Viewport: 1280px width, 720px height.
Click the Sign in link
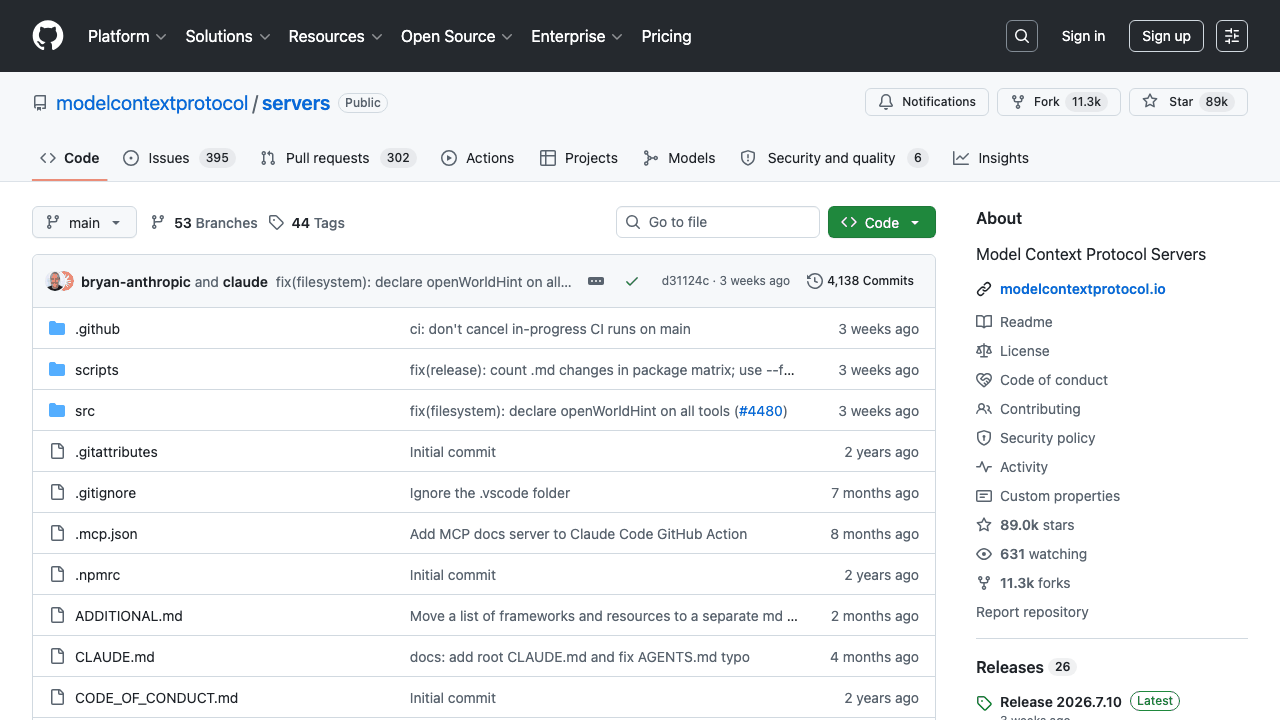coord(1083,36)
